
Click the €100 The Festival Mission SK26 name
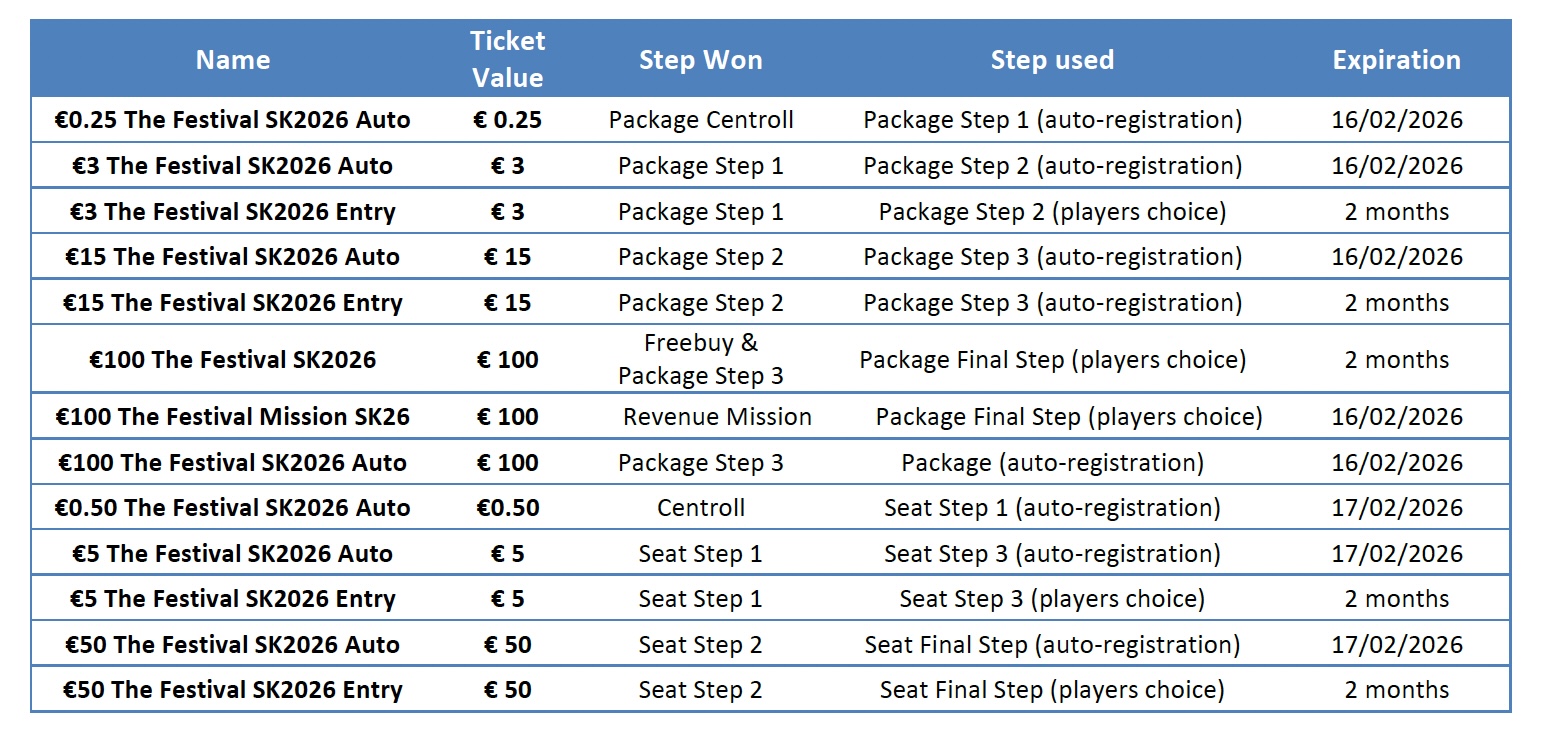click(232, 417)
